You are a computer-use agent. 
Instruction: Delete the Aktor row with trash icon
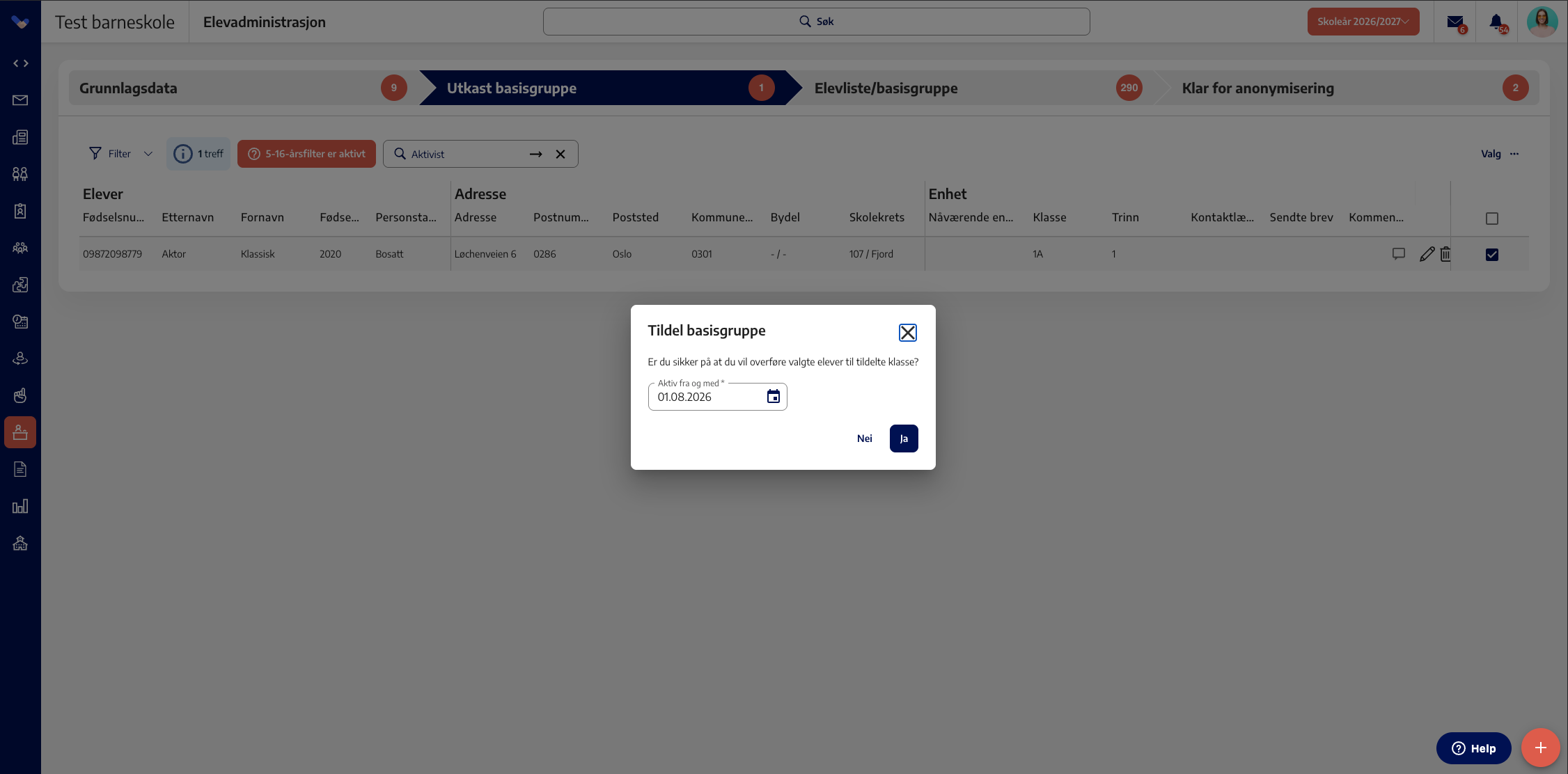point(1445,254)
